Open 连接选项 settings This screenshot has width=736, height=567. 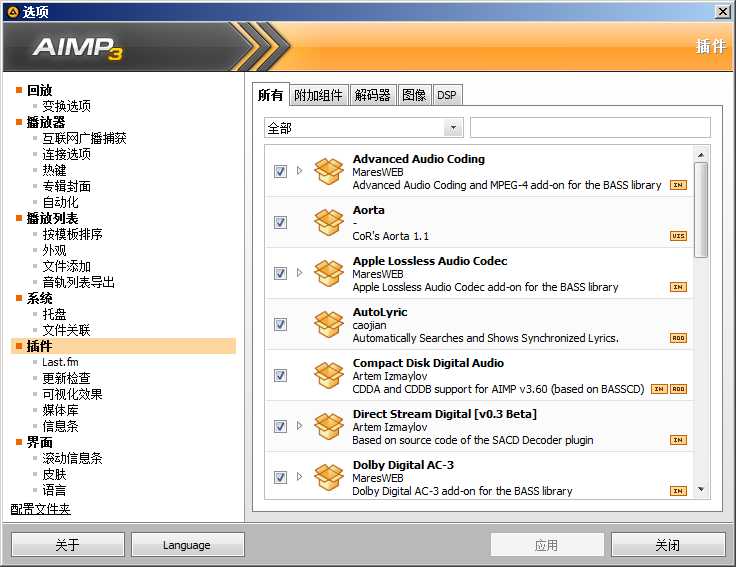click(67, 154)
